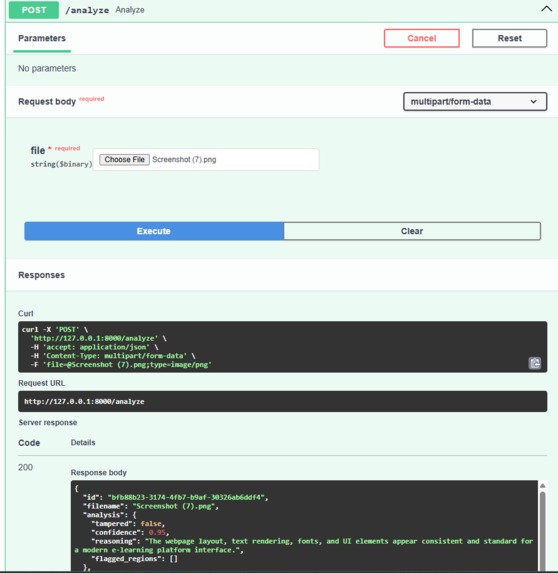Screen dimensions: 558x573
Task: Click the "flagged_regions": [] line
Action: (134, 559)
